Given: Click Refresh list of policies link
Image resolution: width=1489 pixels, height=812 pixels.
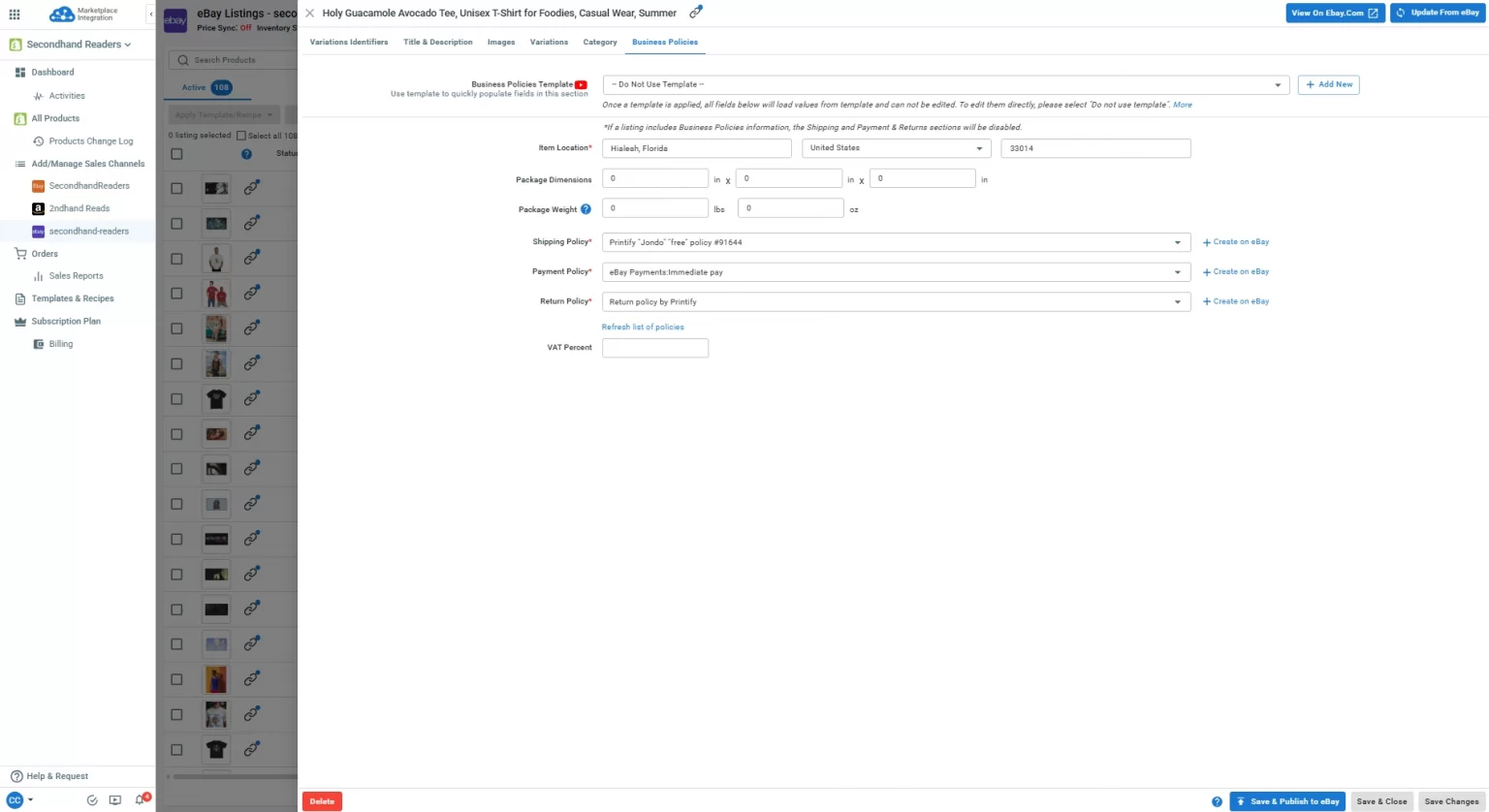Looking at the screenshot, I should click(x=643, y=327).
